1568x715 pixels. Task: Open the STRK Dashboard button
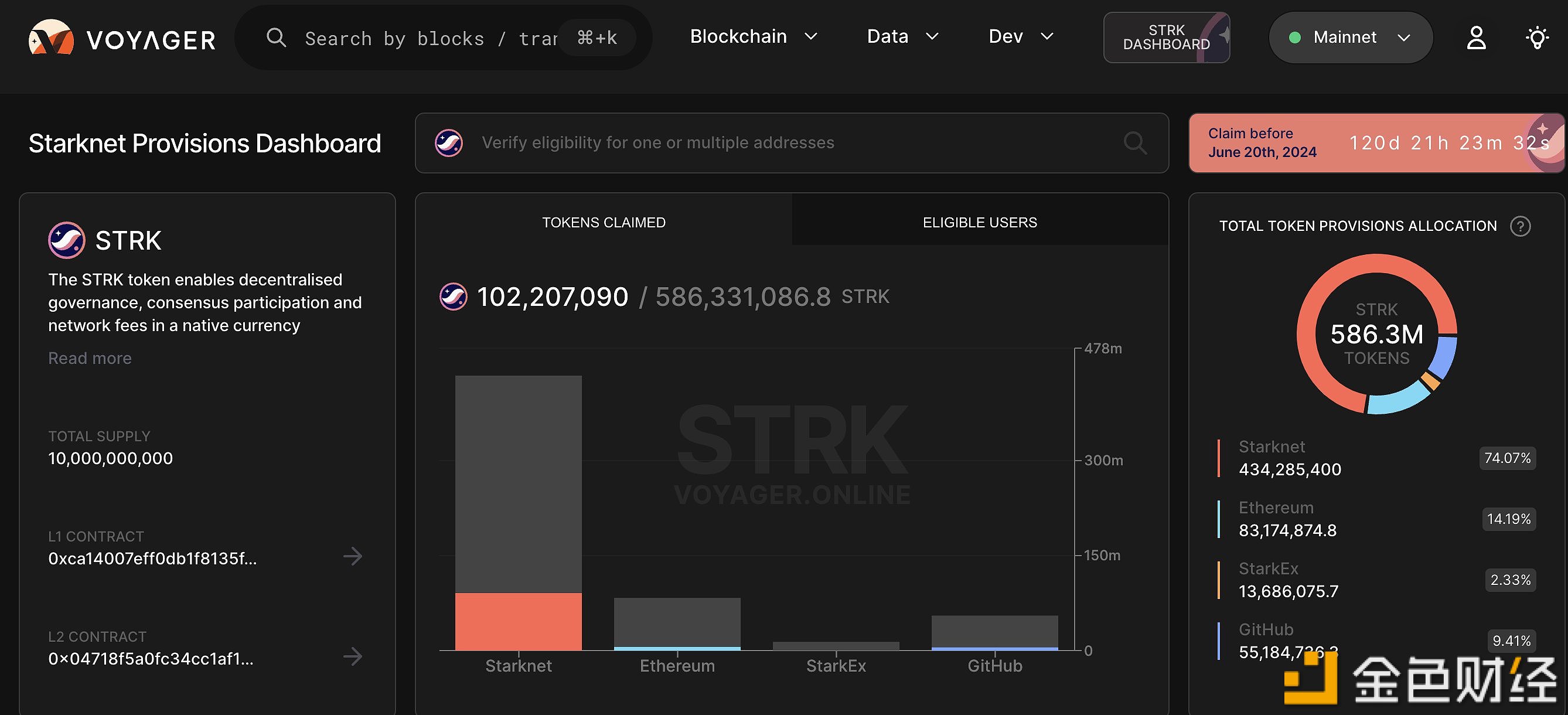tap(1166, 38)
